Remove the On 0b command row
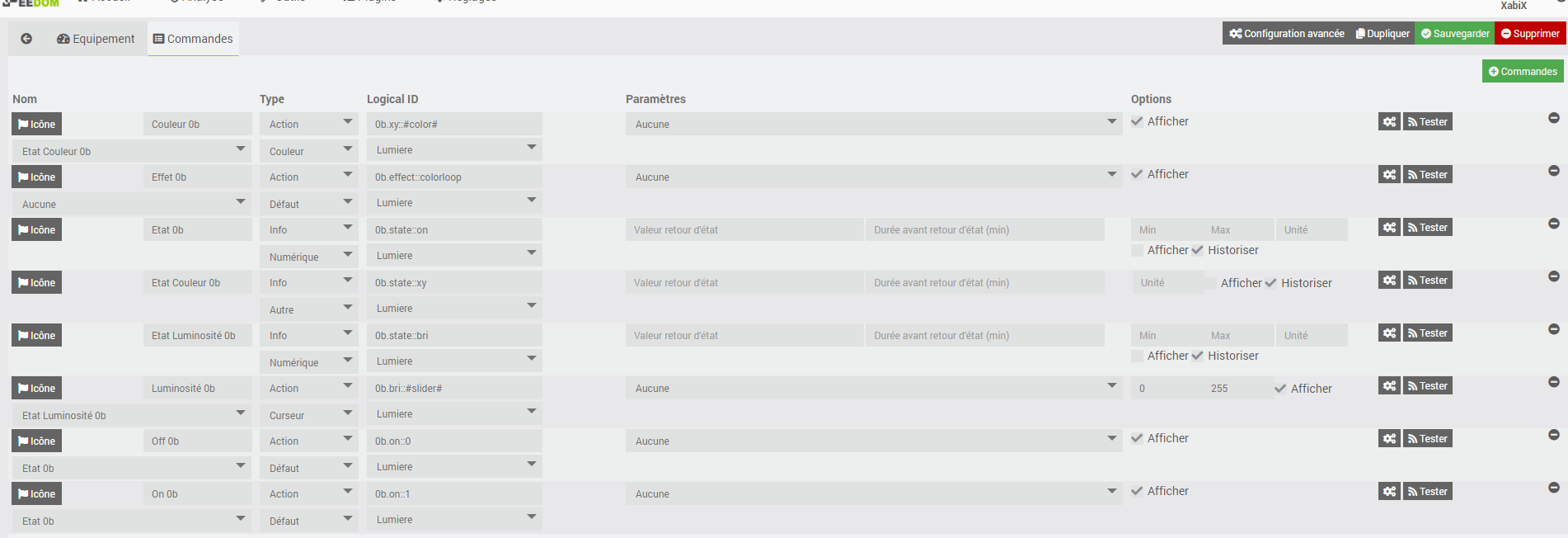 point(1553,488)
